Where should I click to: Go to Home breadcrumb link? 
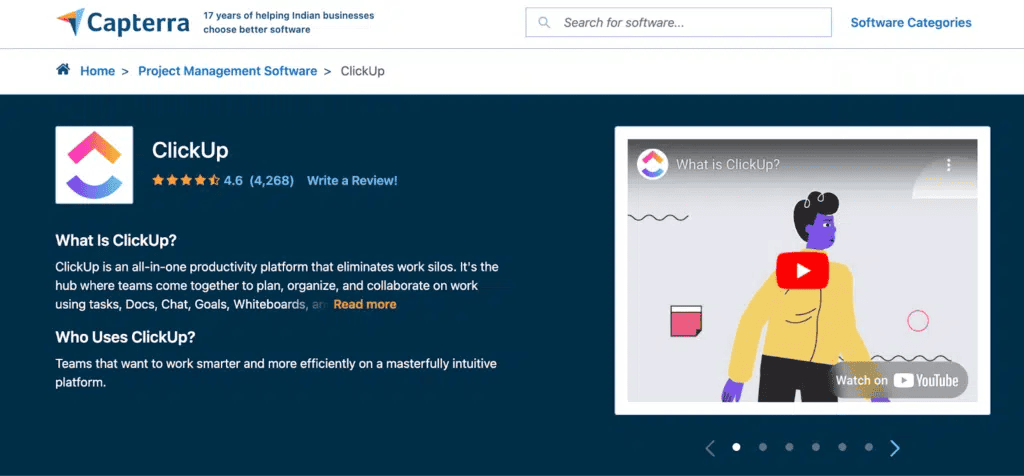[x=97, y=71]
